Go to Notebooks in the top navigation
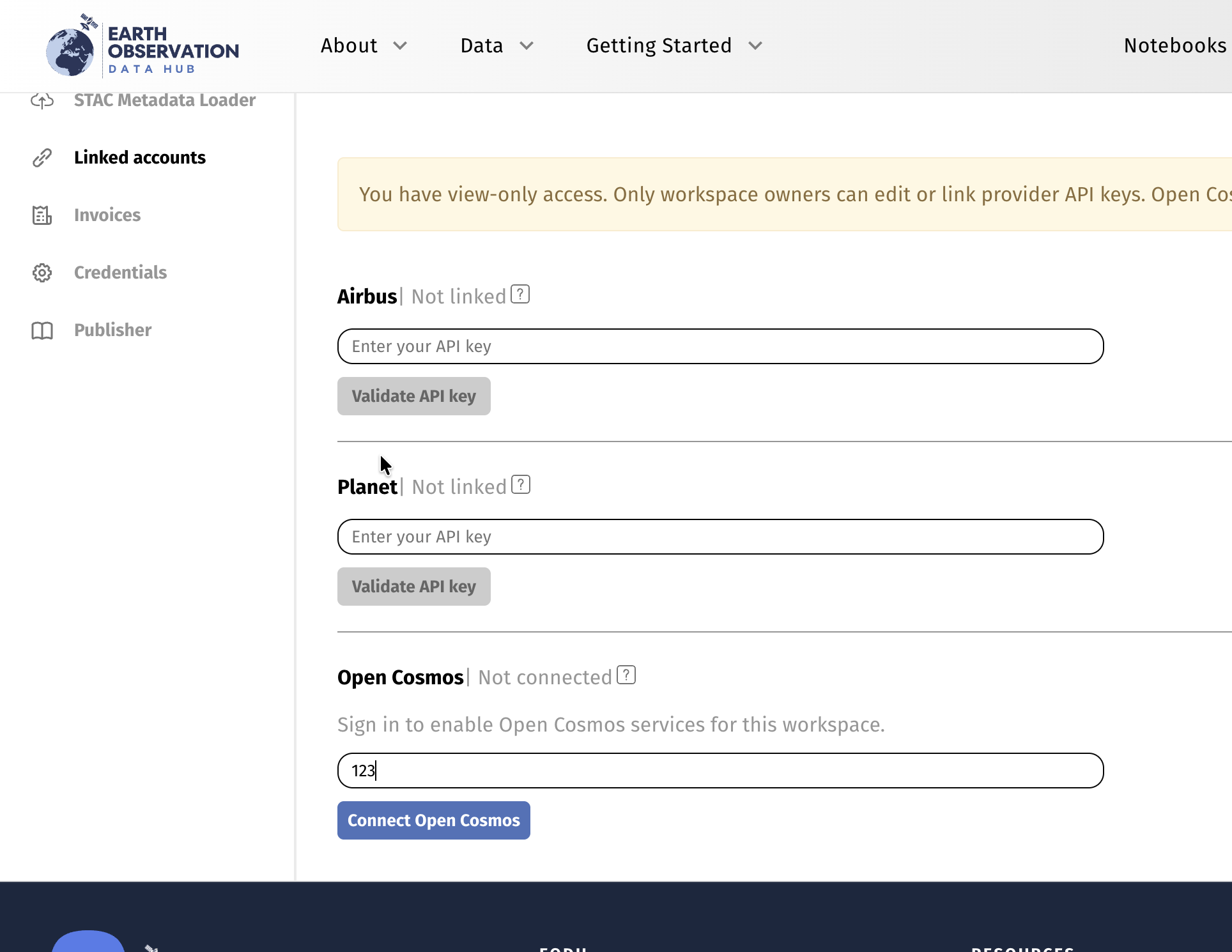The height and width of the screenshot is (952, 1232). tap(1175, 45)
